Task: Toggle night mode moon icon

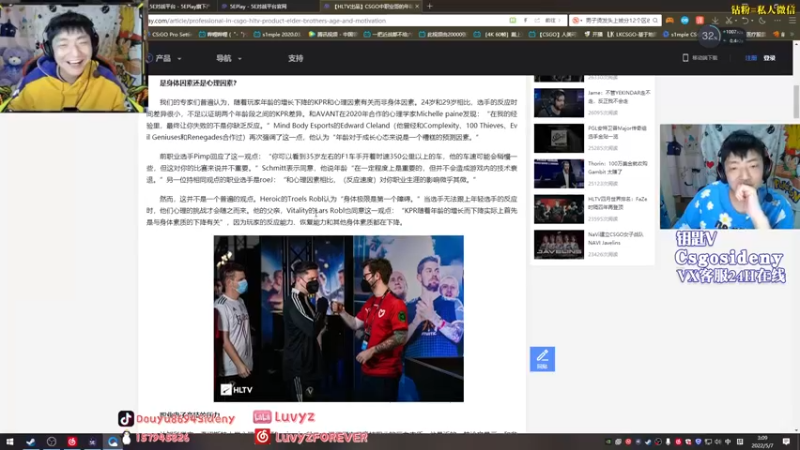Action: coord(762,20)
